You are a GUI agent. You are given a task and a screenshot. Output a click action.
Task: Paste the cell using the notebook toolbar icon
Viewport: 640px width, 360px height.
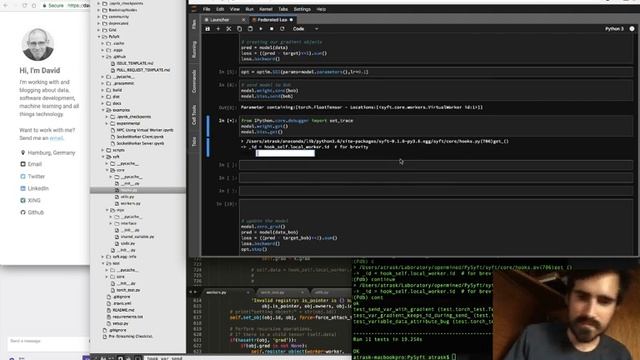point(250,29)
